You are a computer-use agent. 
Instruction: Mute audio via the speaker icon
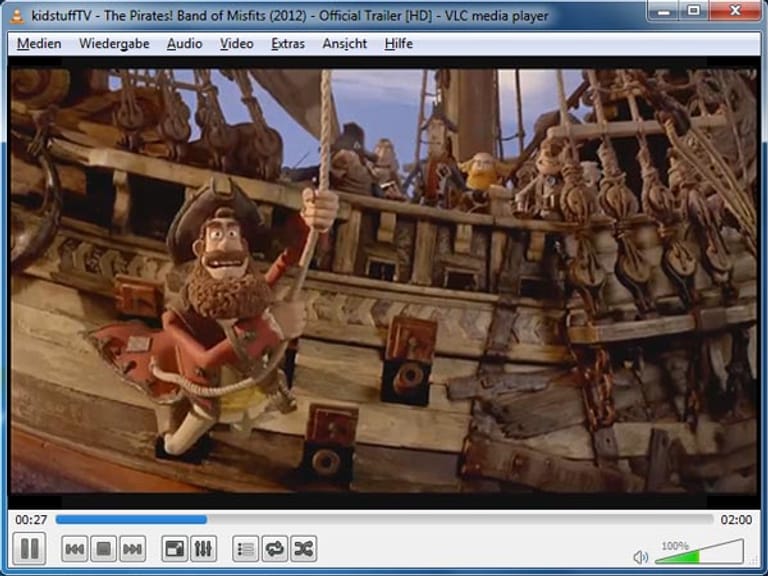pyautogui.click(x=640, y=557)
